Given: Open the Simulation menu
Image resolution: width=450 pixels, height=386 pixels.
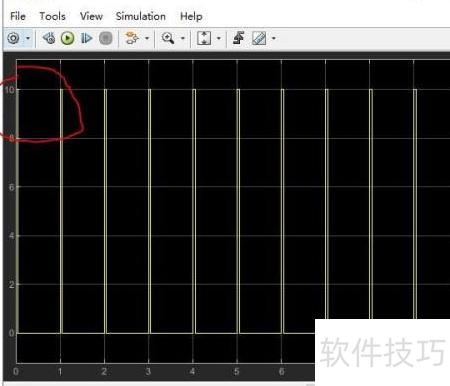Looking at the screenshot, I should pyautogui.click(x=141, y=16).
